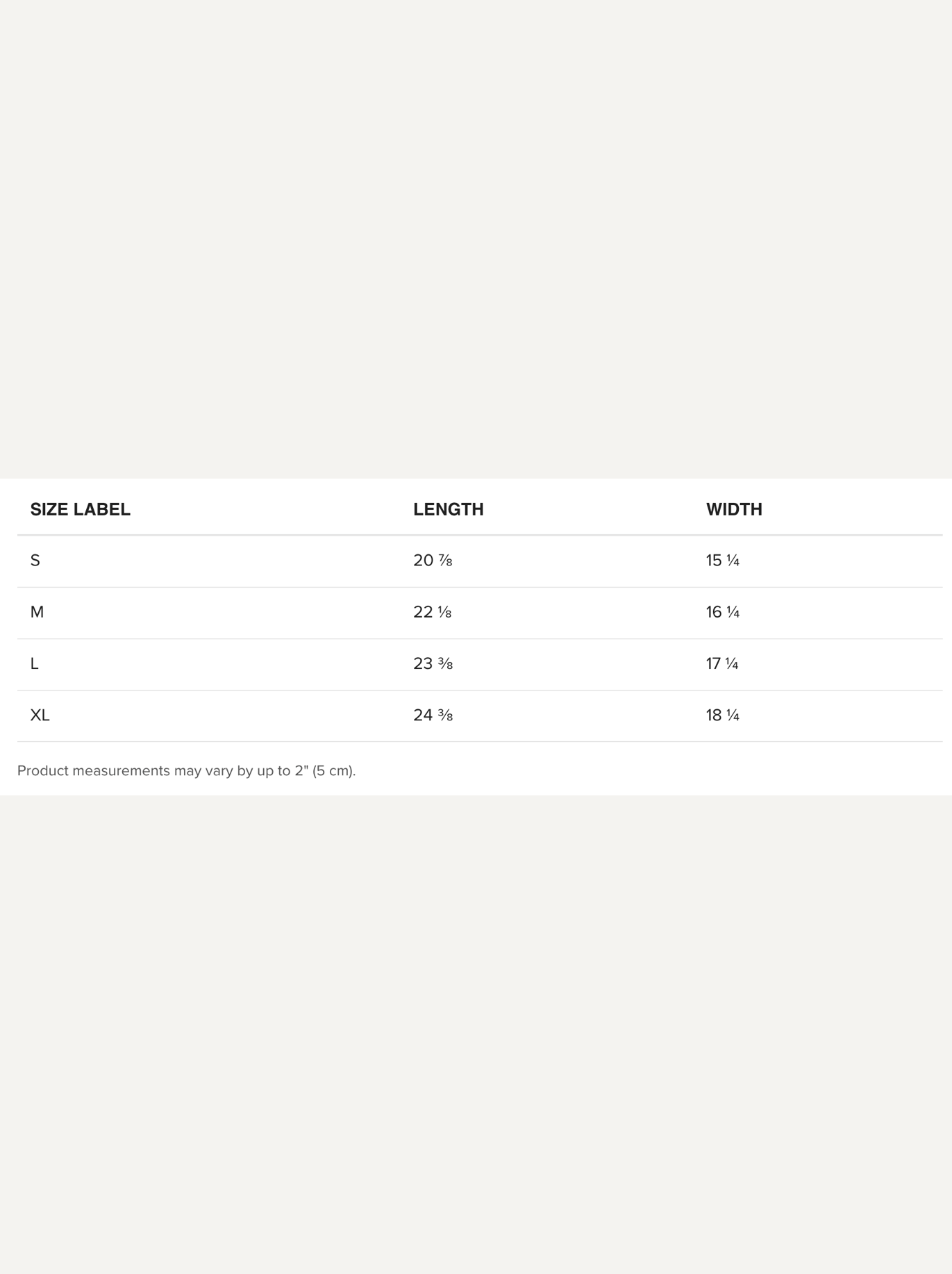
Task: Select the M size label cell
Action: pyautogui.click(x=37, y=612)
